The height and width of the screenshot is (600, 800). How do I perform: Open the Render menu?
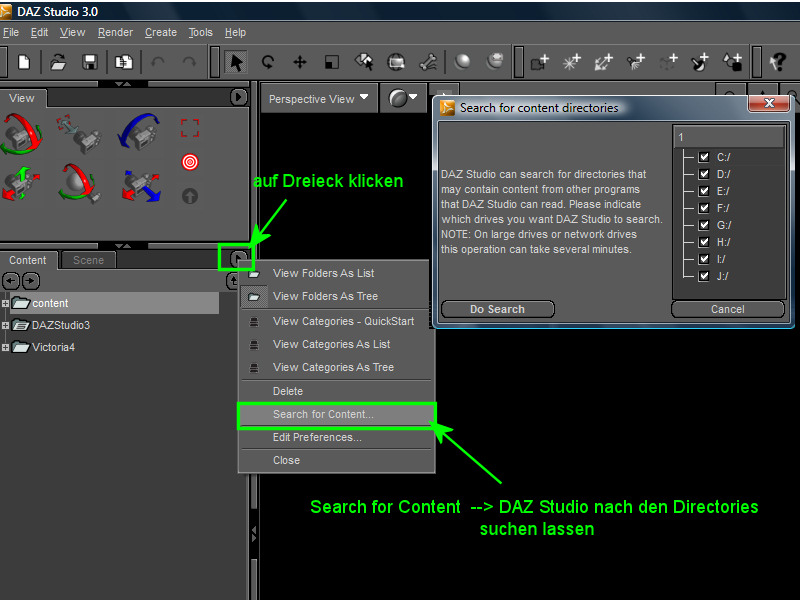click(115, 32)
